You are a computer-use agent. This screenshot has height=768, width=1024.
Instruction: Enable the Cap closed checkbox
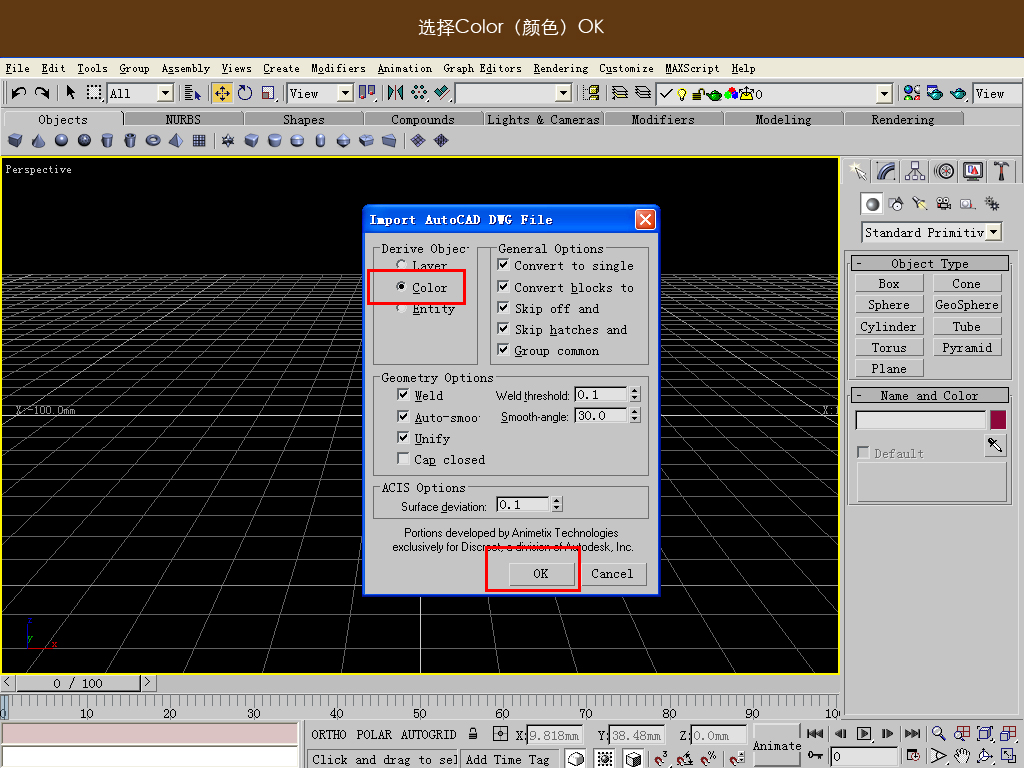403,458
